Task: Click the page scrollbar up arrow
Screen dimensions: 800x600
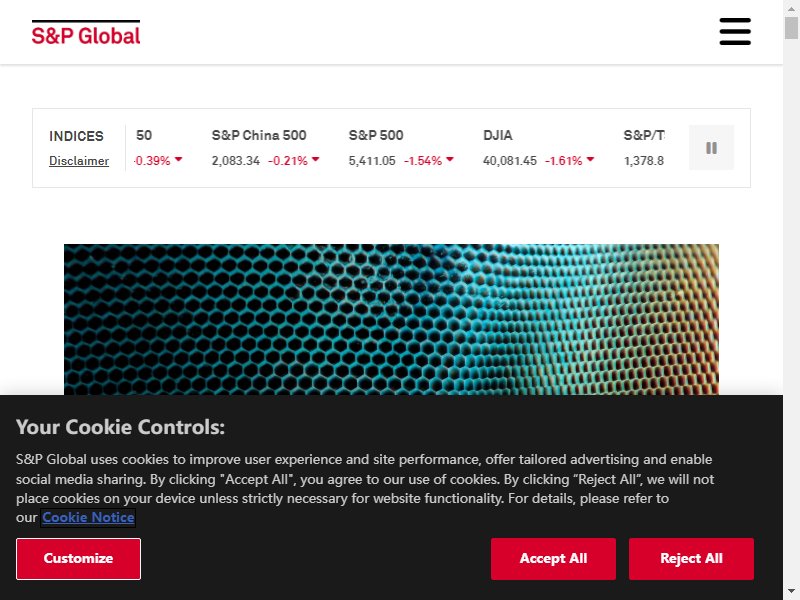Action: click(791, 8)
